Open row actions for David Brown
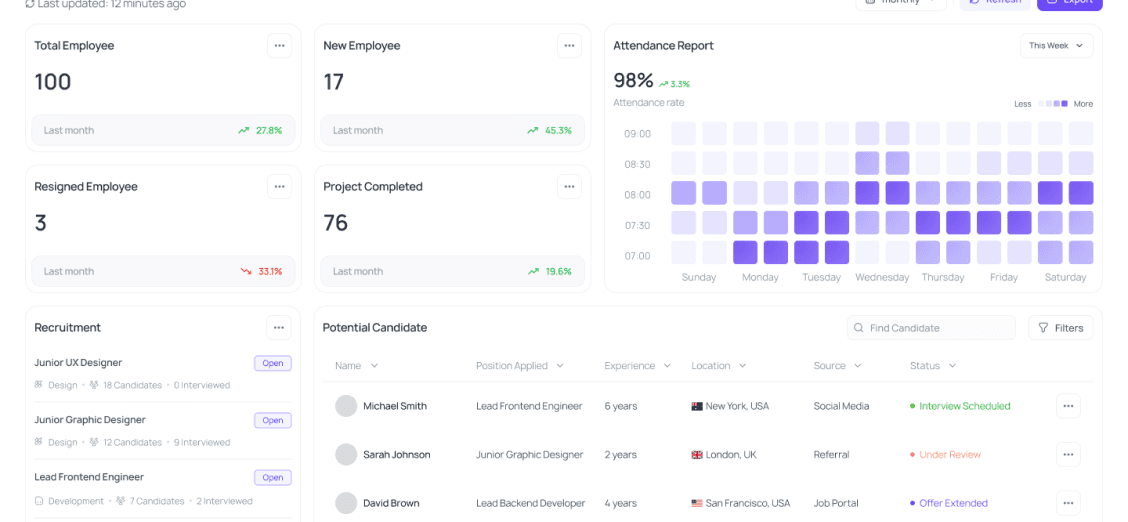The height and width of the screenshot is (522, 1128). click(1068, 503)
